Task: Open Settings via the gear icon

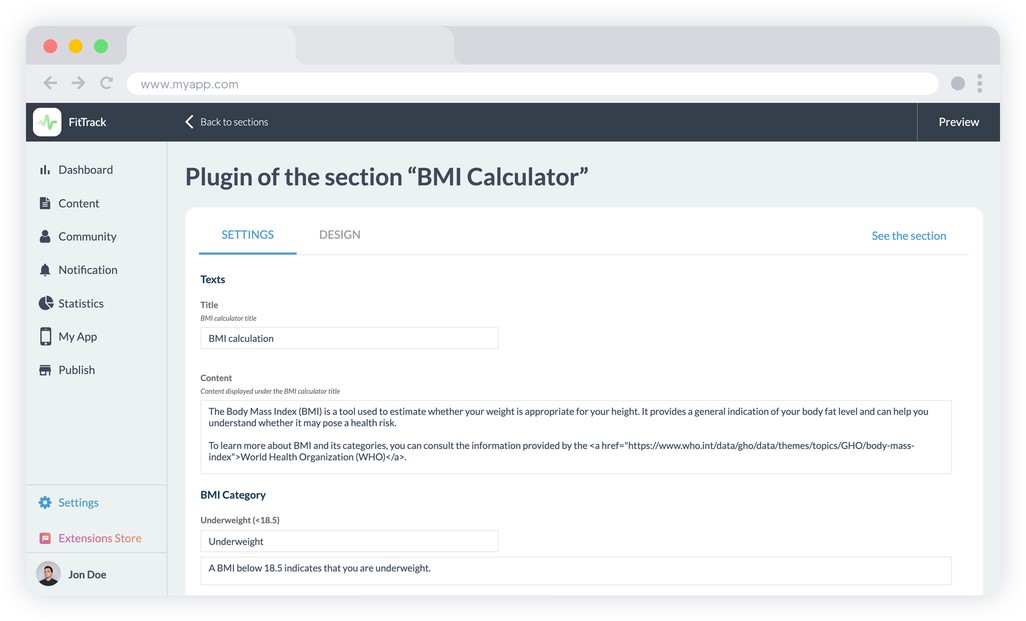Action: click(45, 503)
